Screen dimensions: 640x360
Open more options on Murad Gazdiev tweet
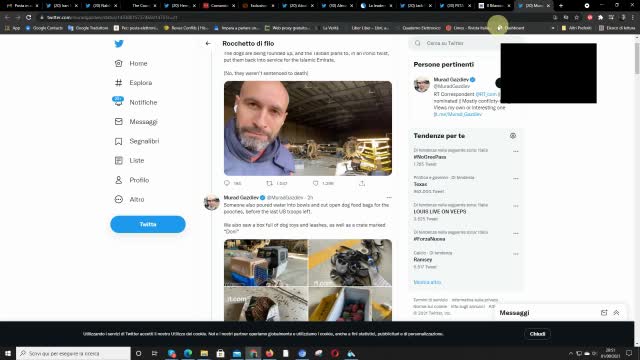pos(389,198)
